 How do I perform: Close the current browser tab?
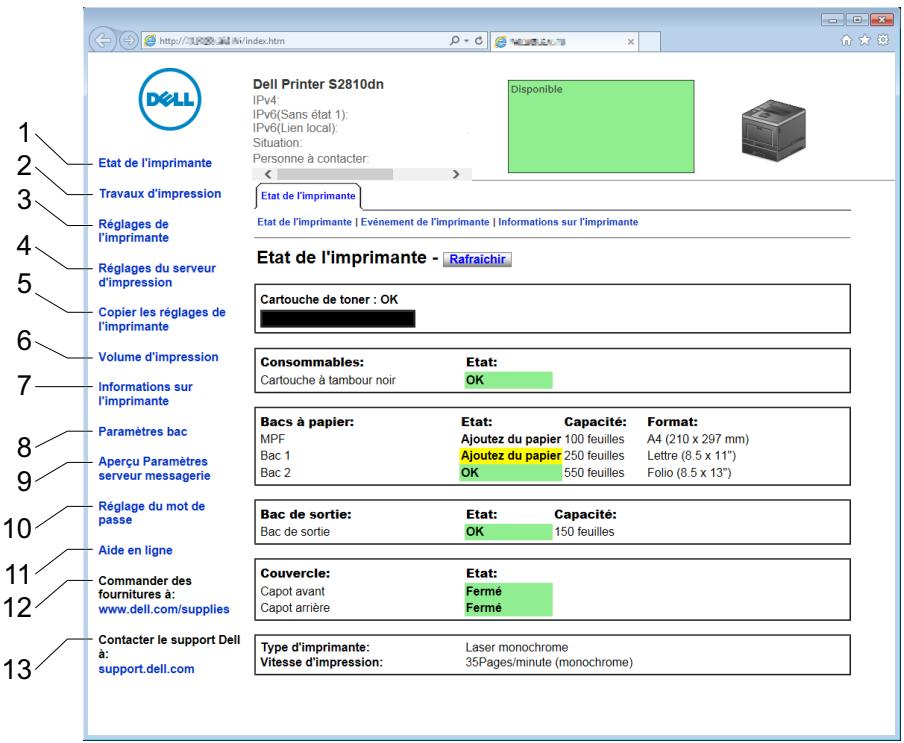pos(630,42)
